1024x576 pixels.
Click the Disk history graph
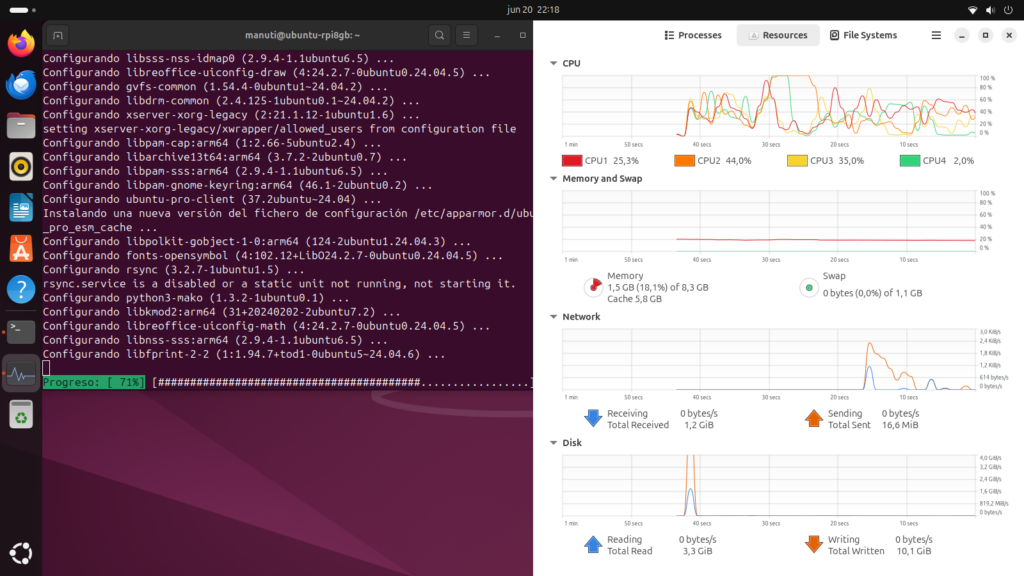(769, 485)
